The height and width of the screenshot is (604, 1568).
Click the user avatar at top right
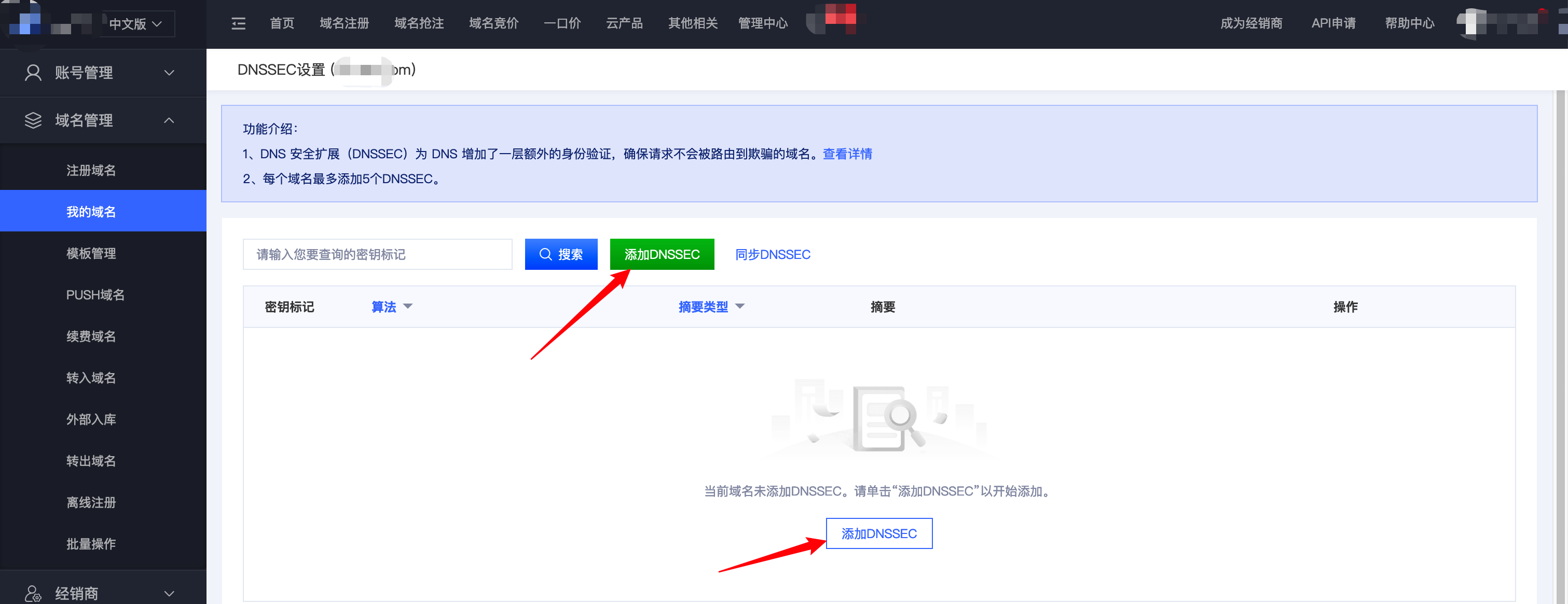[x=1470, y=23]
